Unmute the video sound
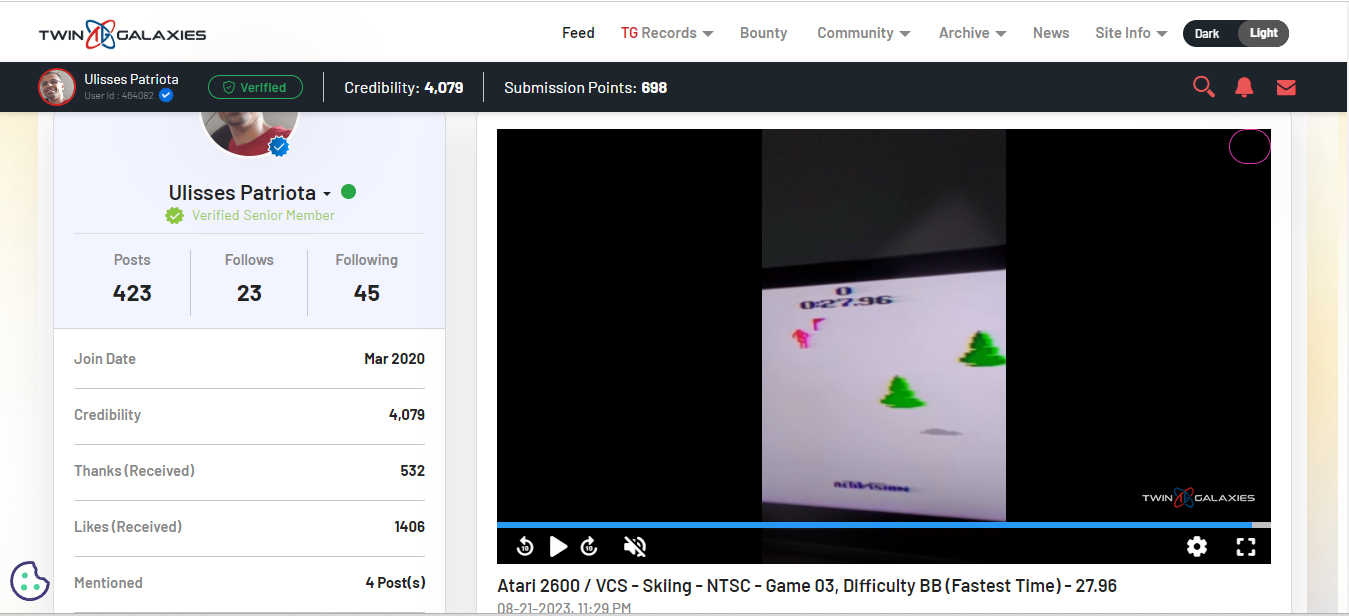The width and height of the screenshot is (1349, 616). (635, 546)
